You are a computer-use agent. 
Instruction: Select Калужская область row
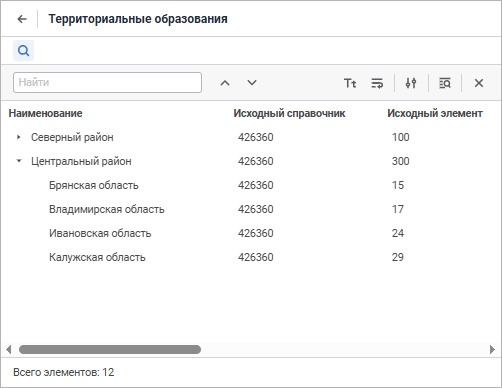(x=251, y=257)
